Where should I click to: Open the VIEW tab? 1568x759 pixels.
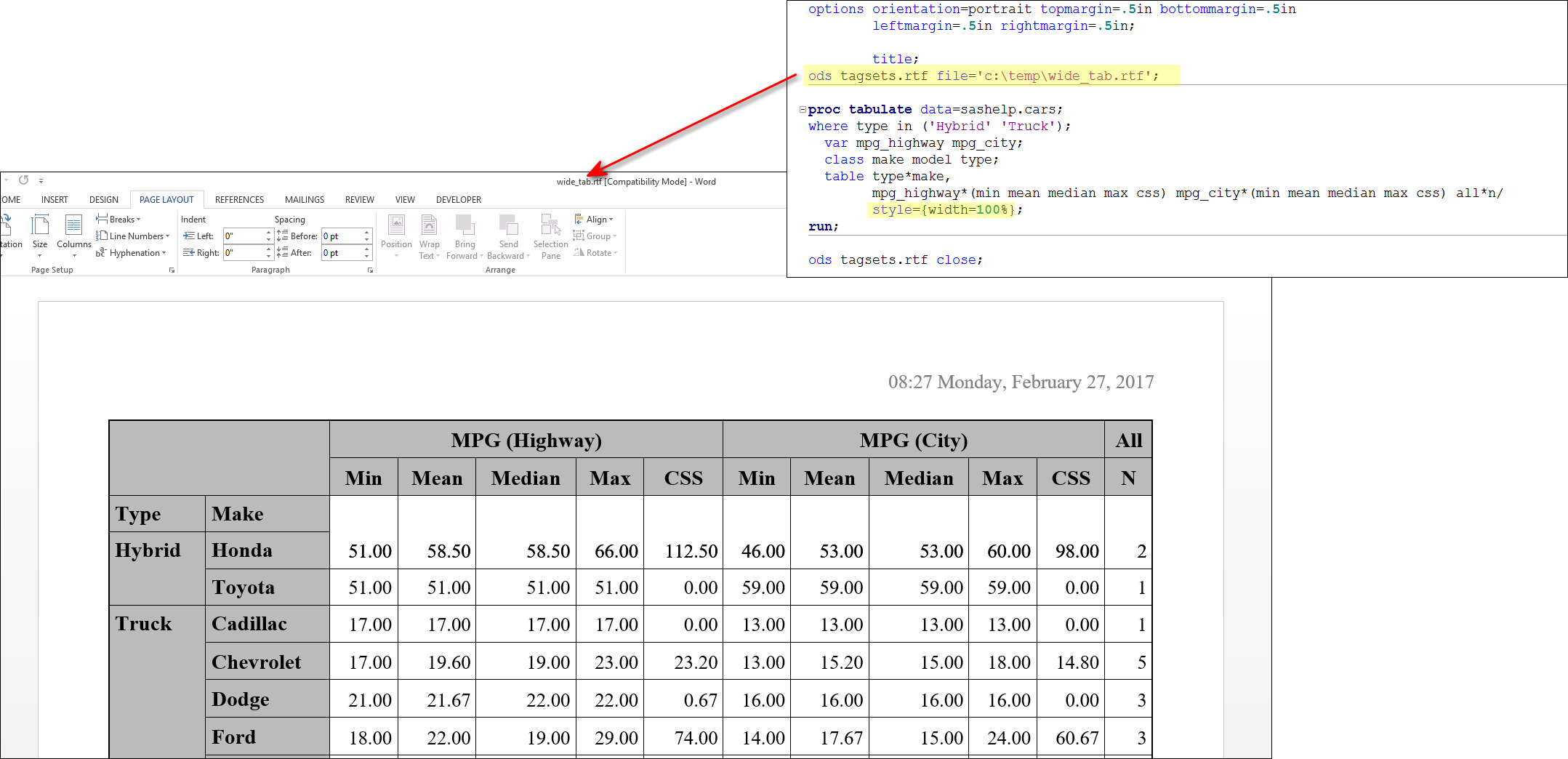coord(405,199)
